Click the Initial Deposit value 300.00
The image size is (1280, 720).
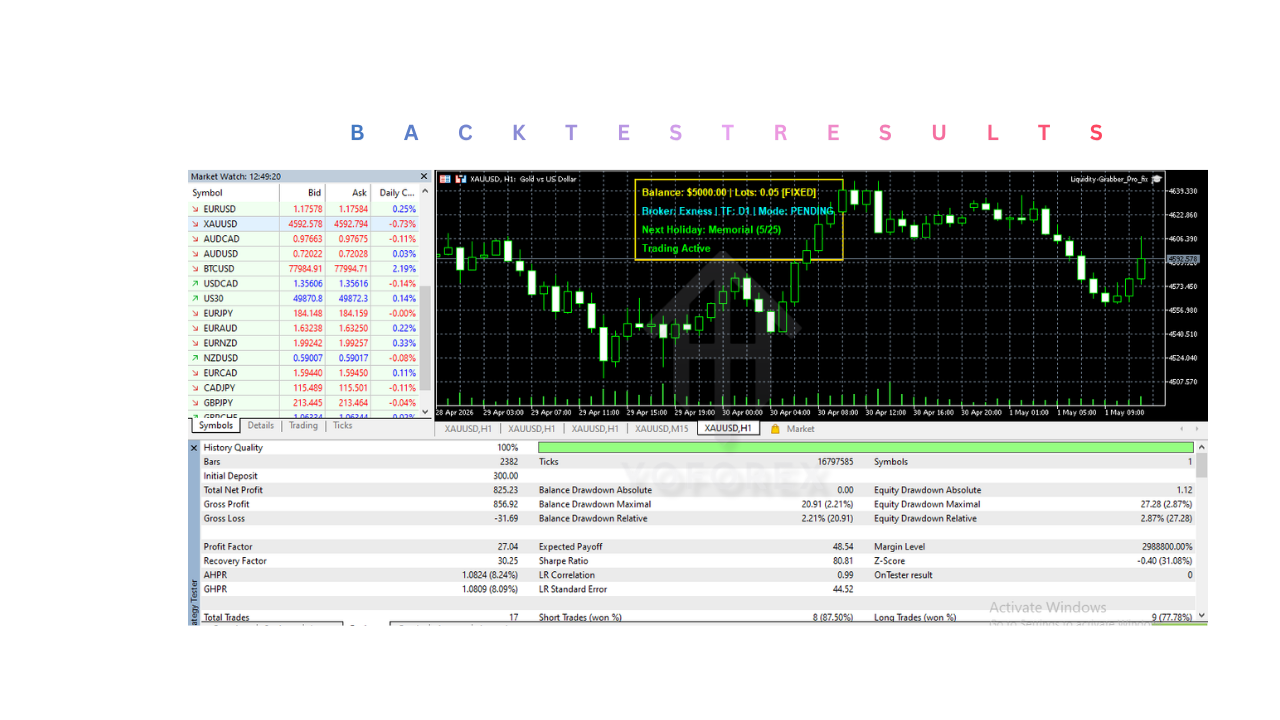[x=505, y=476]
